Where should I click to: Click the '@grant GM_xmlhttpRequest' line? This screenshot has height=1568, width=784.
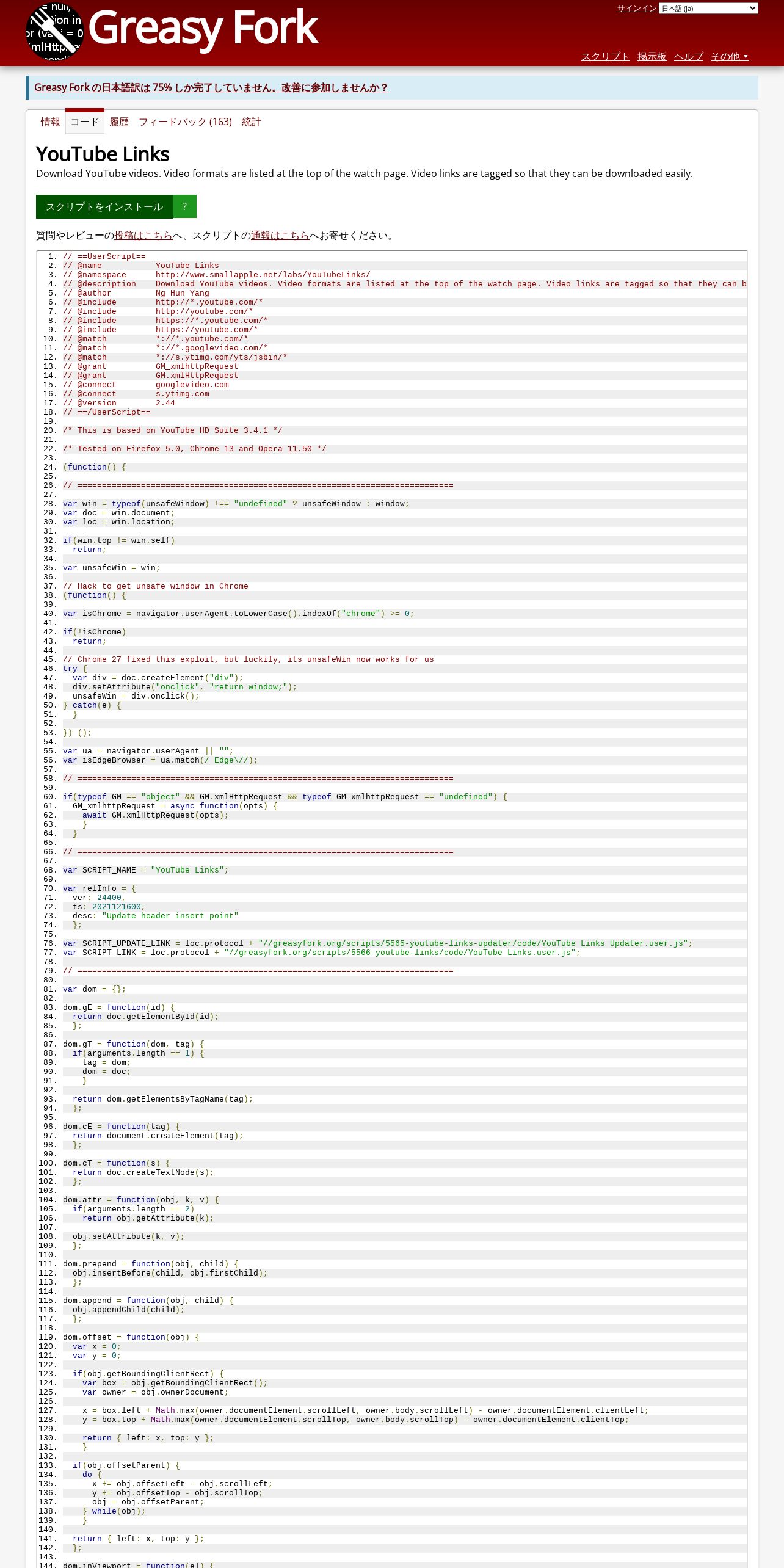151,366
